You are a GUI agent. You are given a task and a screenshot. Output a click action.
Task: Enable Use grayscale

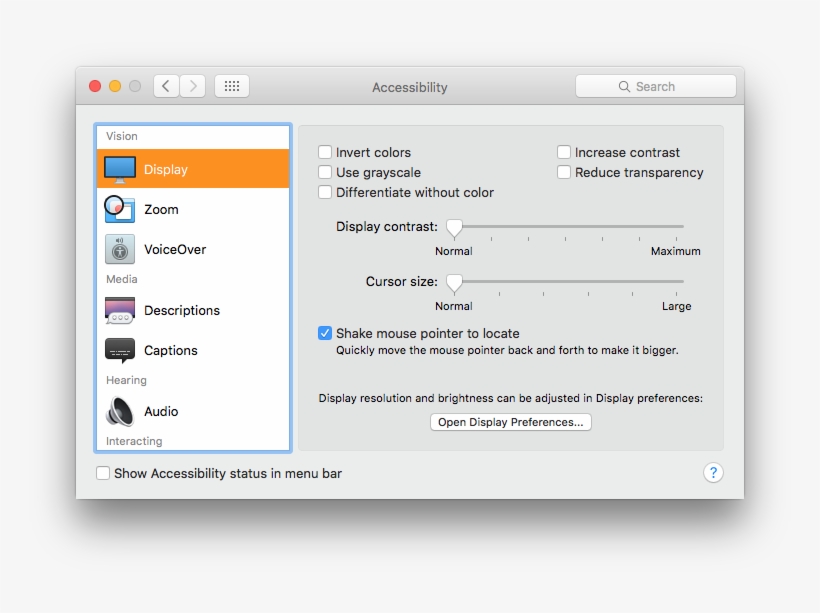tap(325, 172)
